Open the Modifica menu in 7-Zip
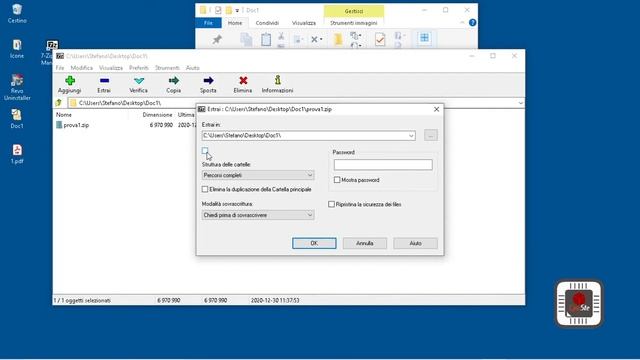640x360 pixels. (82, 68)
